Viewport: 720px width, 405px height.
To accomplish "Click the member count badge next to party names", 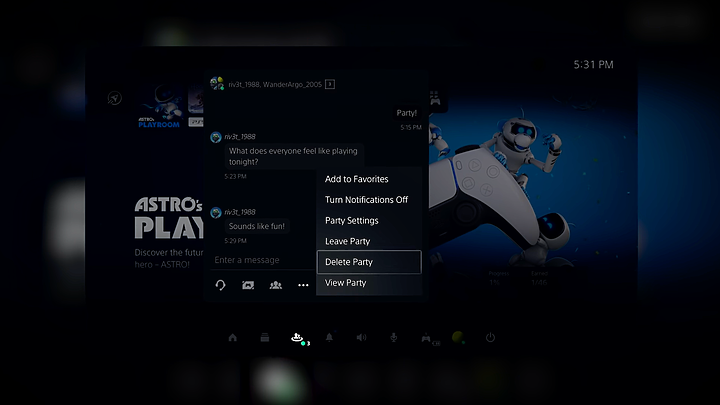I will [330, 84].
